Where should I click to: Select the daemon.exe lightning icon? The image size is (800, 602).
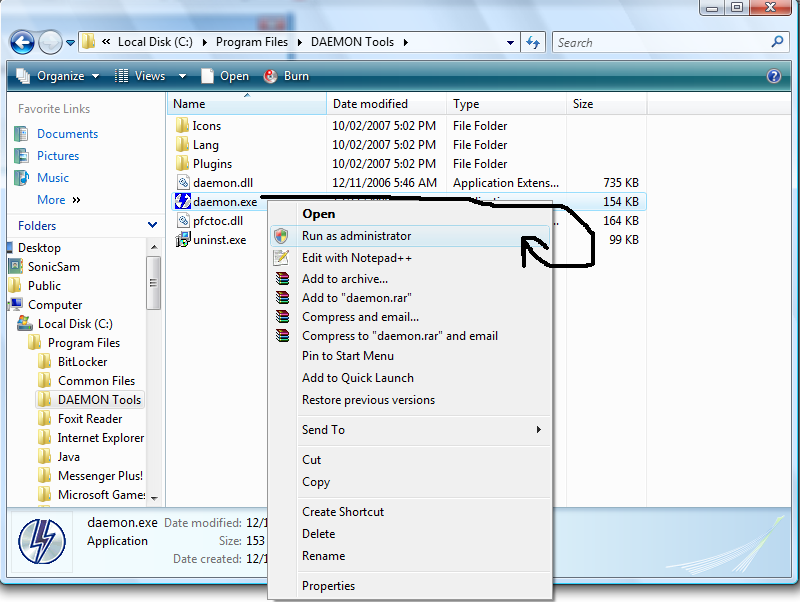click(183, 201)
